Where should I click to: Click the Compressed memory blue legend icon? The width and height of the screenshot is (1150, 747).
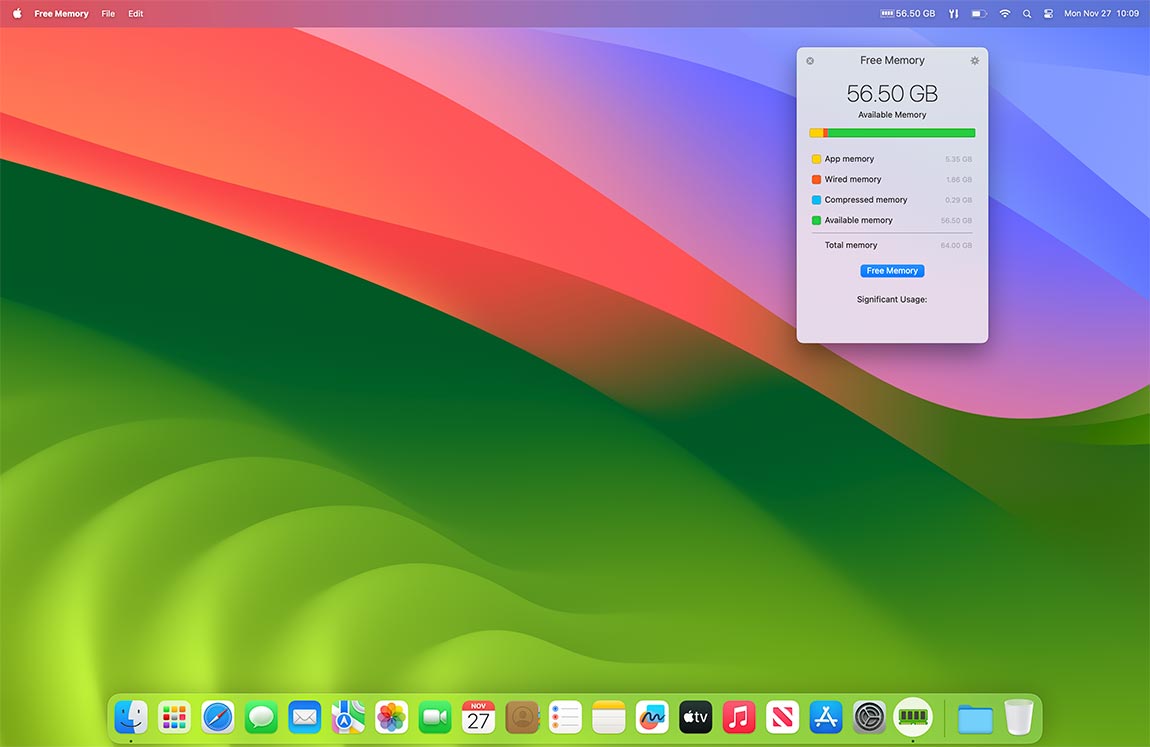click(817, 199)
